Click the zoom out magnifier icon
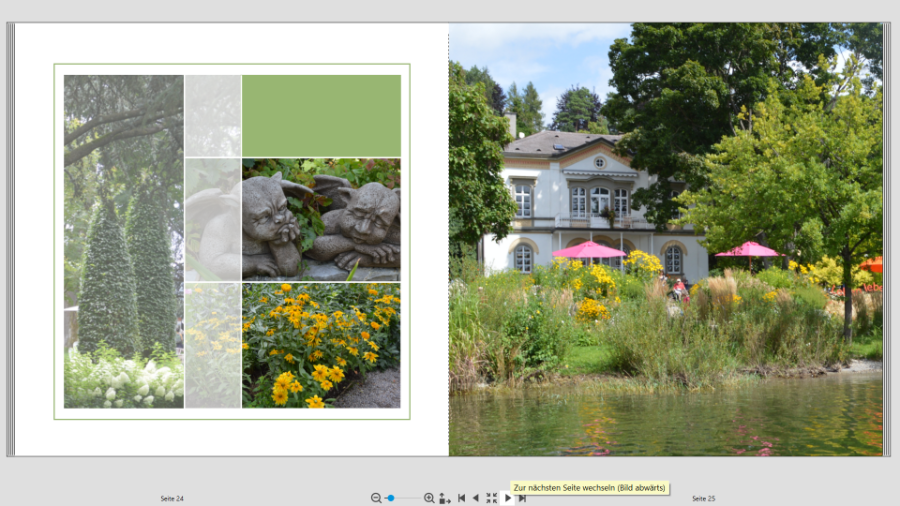The image size is (900, 506). click(x=376, y=498)
